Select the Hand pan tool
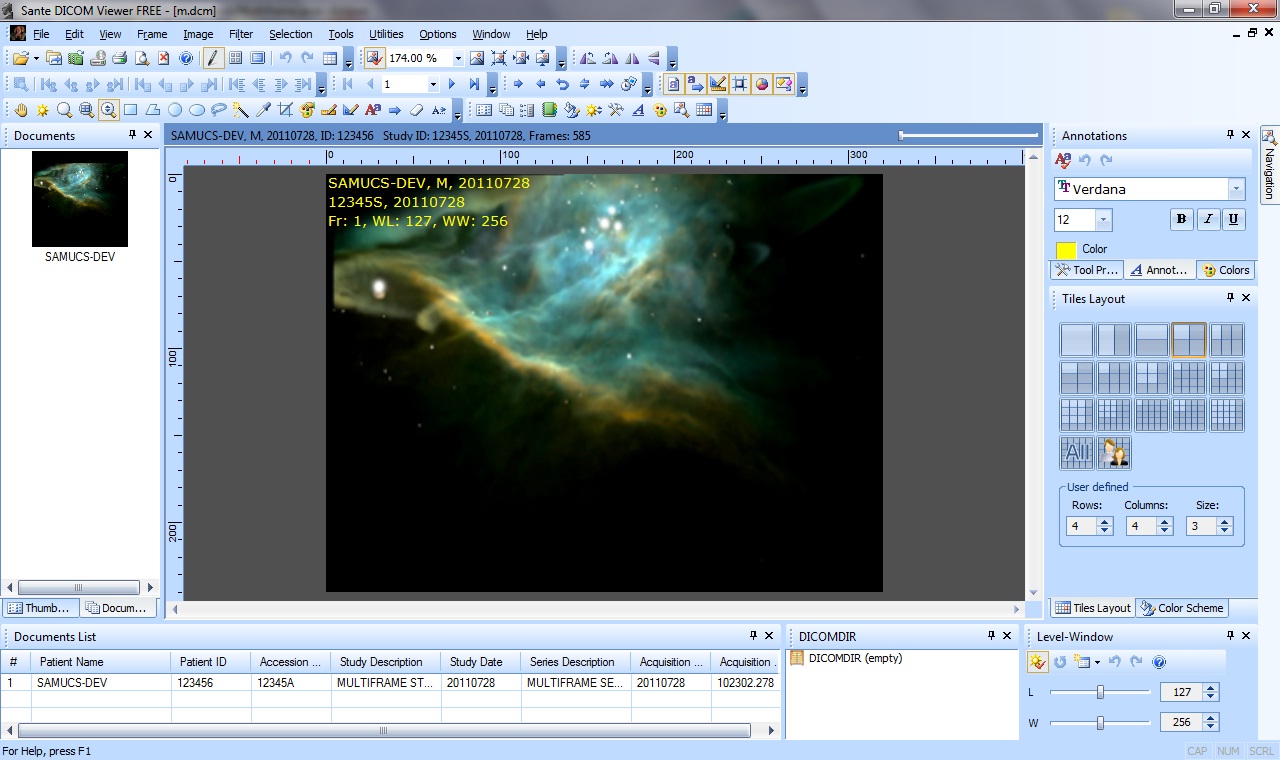Viewport: 1280px width, 760px height. pyautogui.click(x=20, y=110)
